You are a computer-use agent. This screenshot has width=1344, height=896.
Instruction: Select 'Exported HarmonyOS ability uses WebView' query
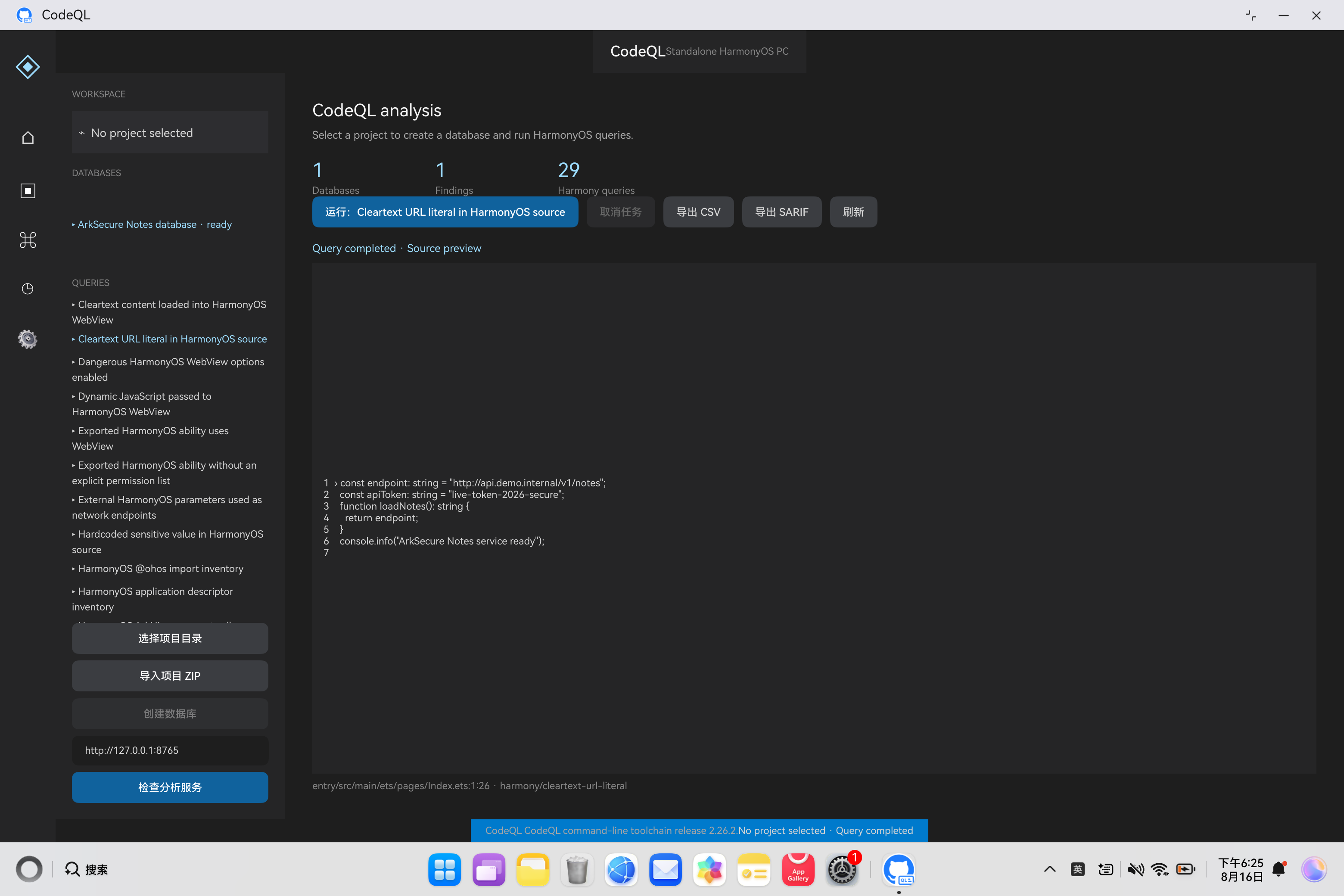tap(170, 438)
